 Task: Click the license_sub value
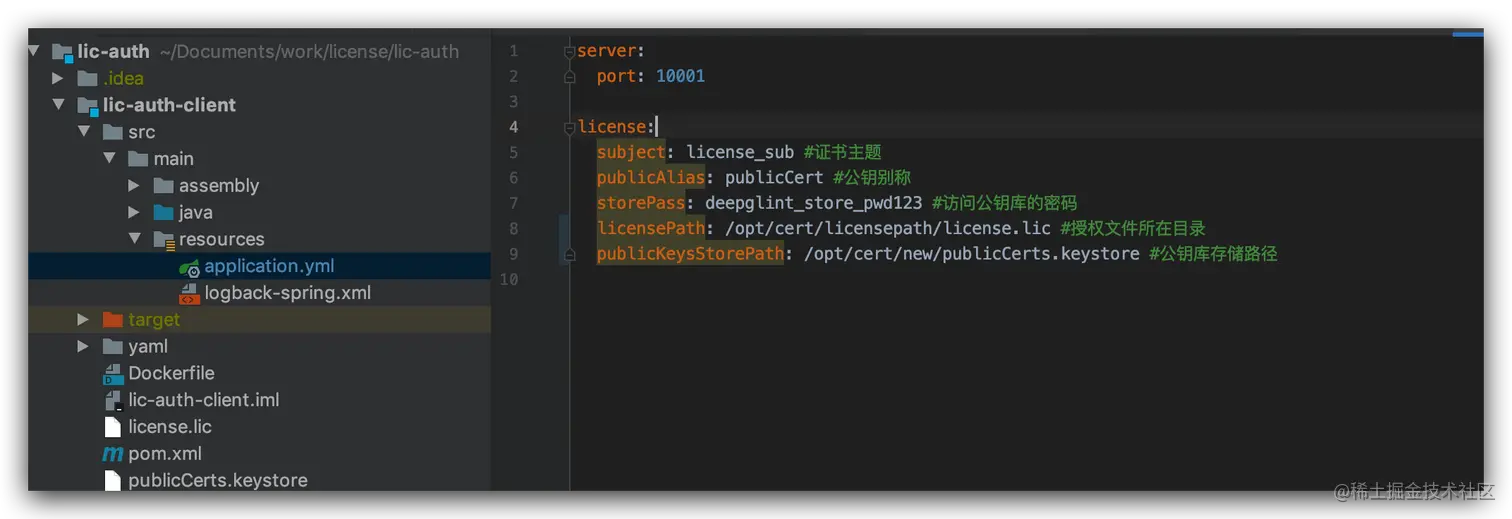[740, 152]
